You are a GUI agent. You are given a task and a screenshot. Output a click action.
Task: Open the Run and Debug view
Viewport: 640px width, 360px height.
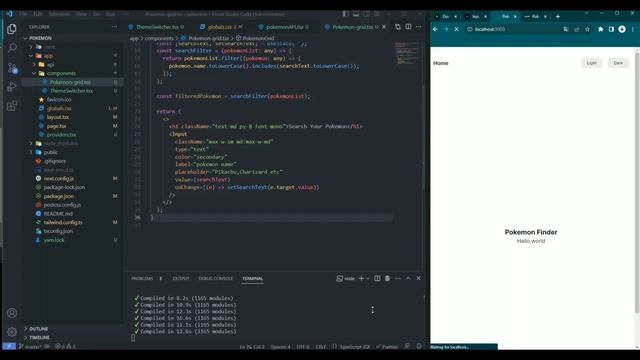(12, 87)
